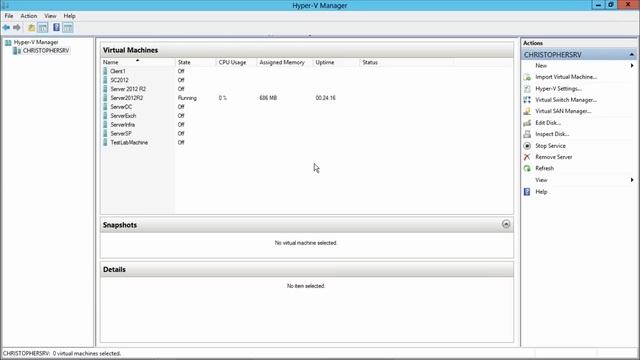
Task: Sort by the Name column header
Action: click(x=138, y=62)
